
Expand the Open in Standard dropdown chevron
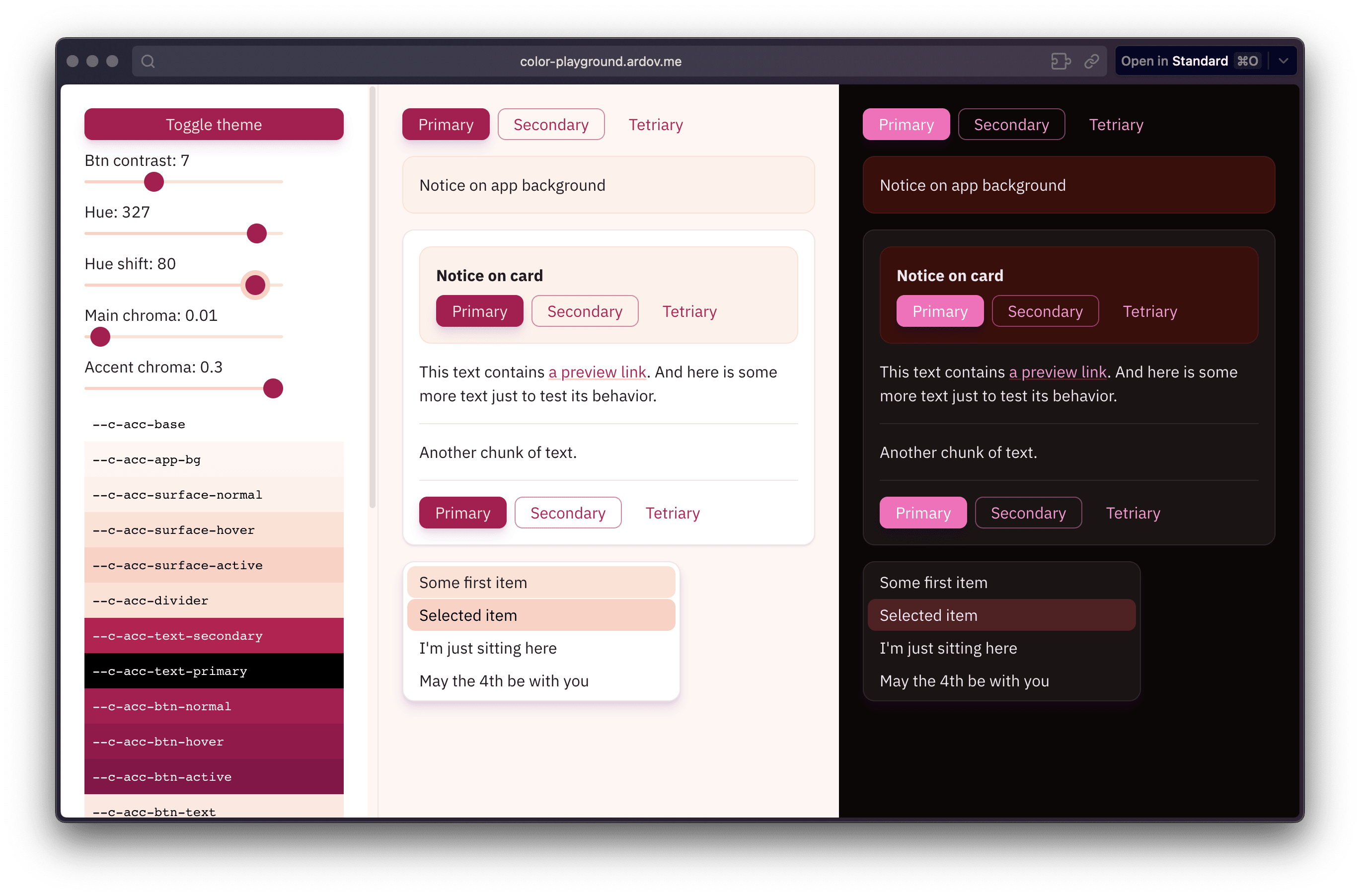[x=1284, y=61]
